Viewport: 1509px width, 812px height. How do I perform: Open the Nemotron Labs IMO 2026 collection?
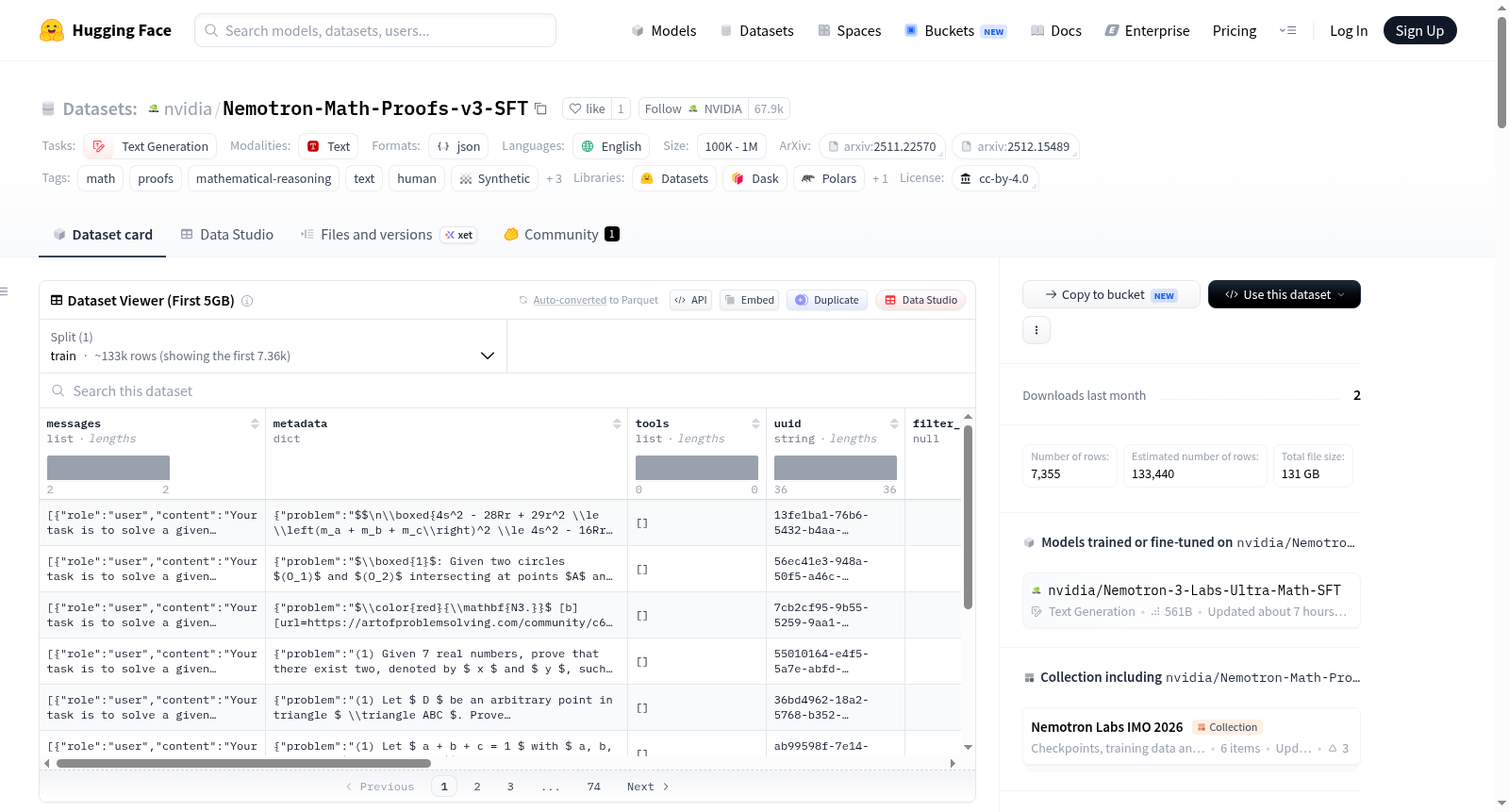[1192, 737]
